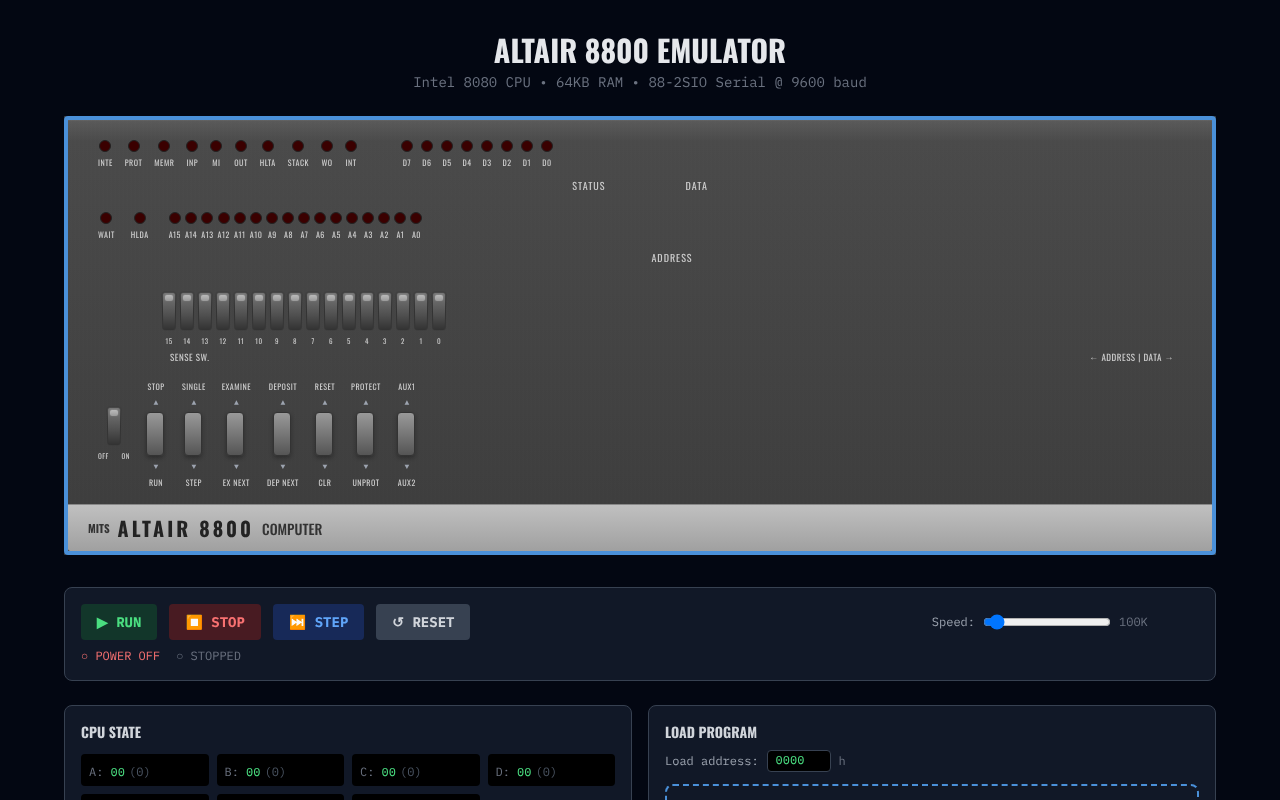Click the INTE status LED
This screenshot has height=800, width=1280.
(x=105, y=146)
